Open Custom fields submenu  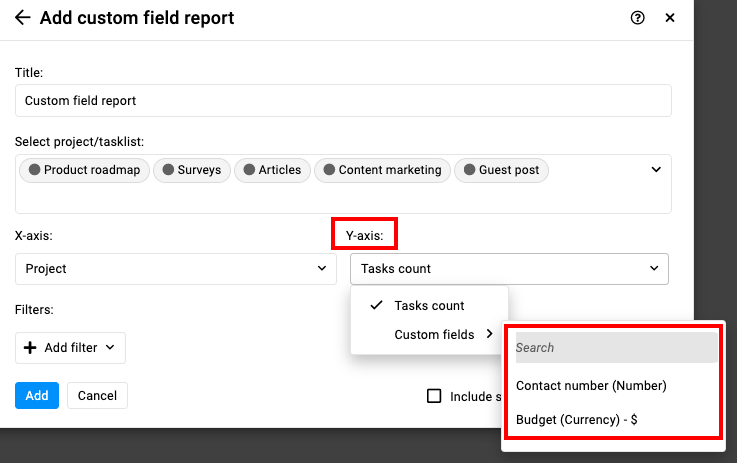[x=429, y=334]
